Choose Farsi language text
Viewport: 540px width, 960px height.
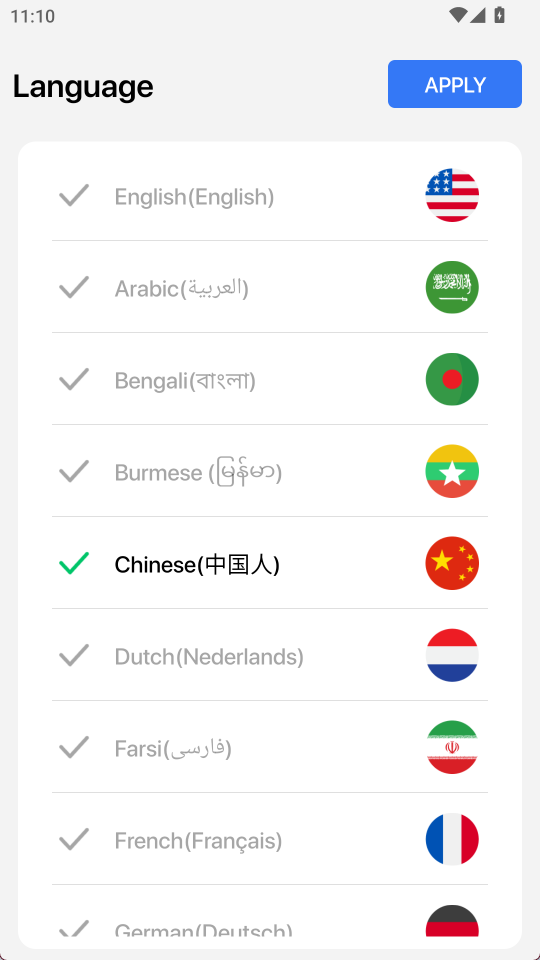(x=173, y=748)
